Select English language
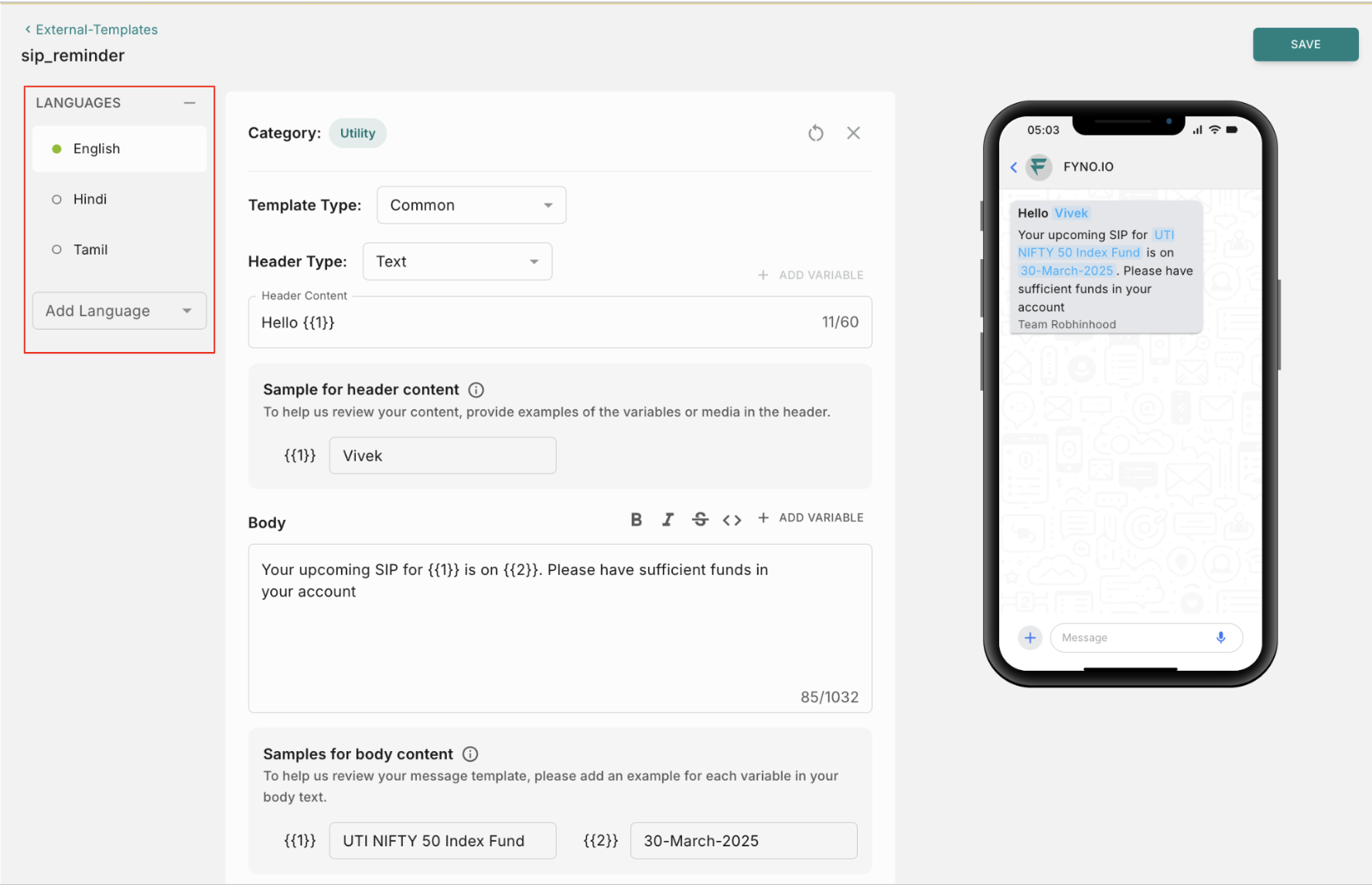Screen dimensions: 1372x885 tap(119, 149)
